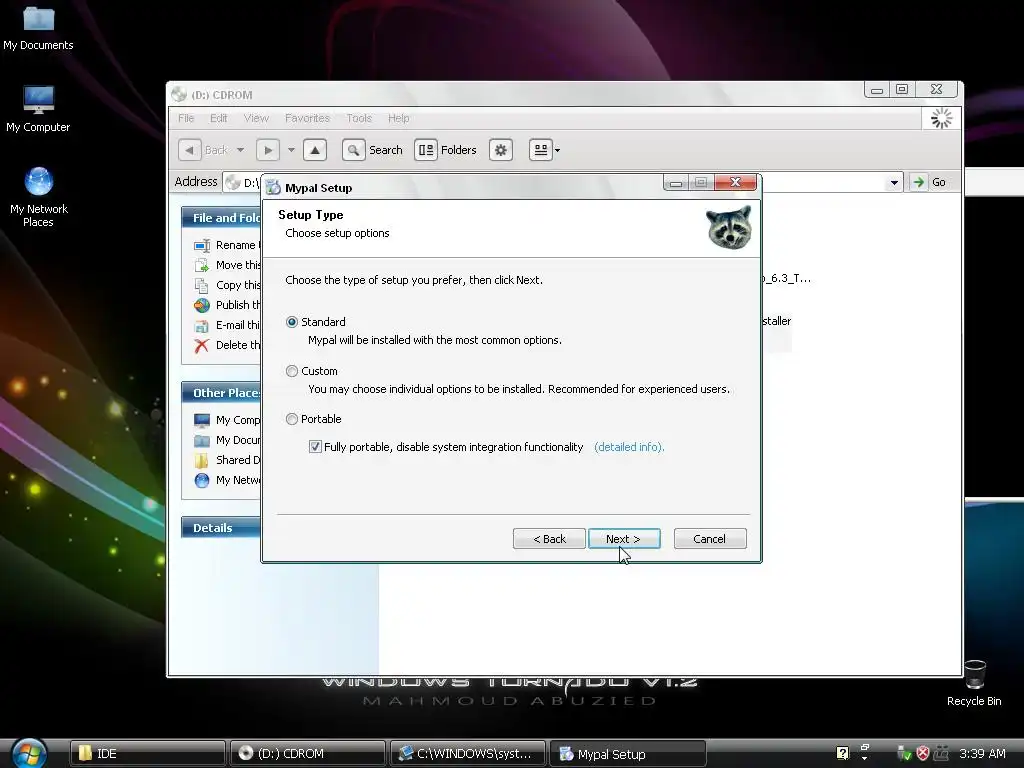Click the Rename task icon
This screenshot has width=1024, height=768.
point(202,246)
